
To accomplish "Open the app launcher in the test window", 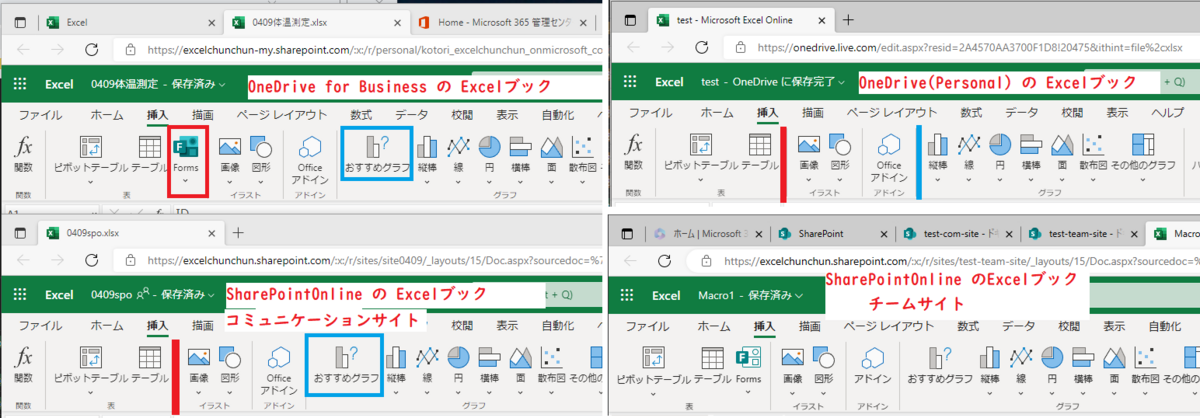I will click(632, 82).
